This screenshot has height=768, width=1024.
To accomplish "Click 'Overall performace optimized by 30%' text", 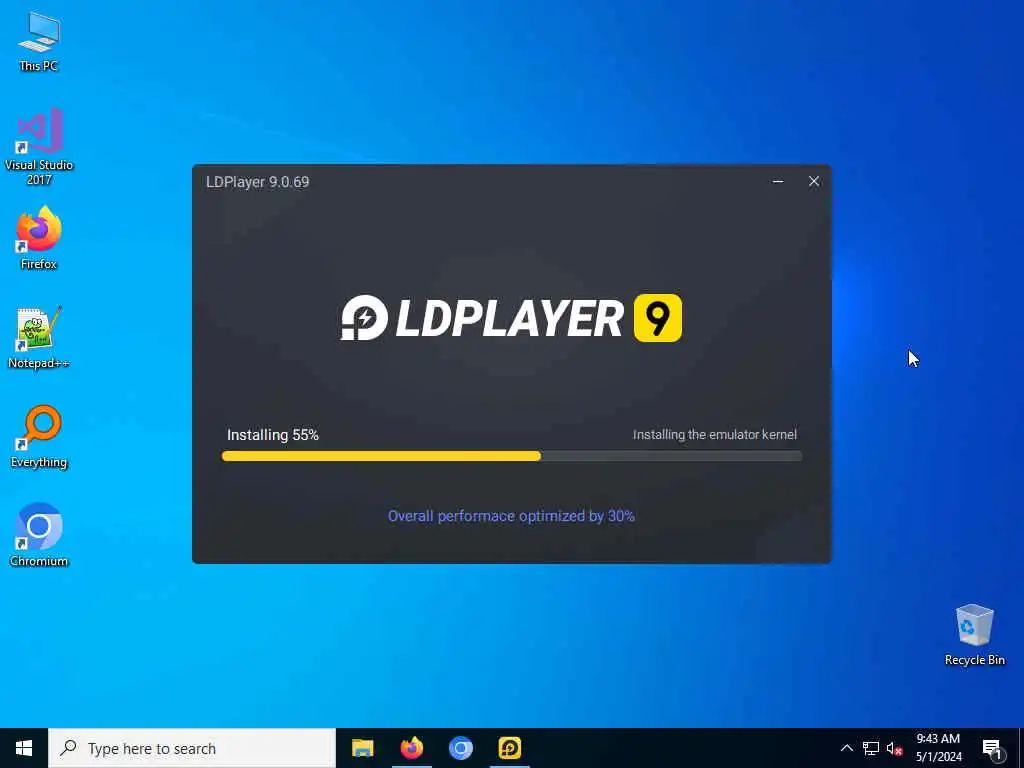I will [511, 516].
